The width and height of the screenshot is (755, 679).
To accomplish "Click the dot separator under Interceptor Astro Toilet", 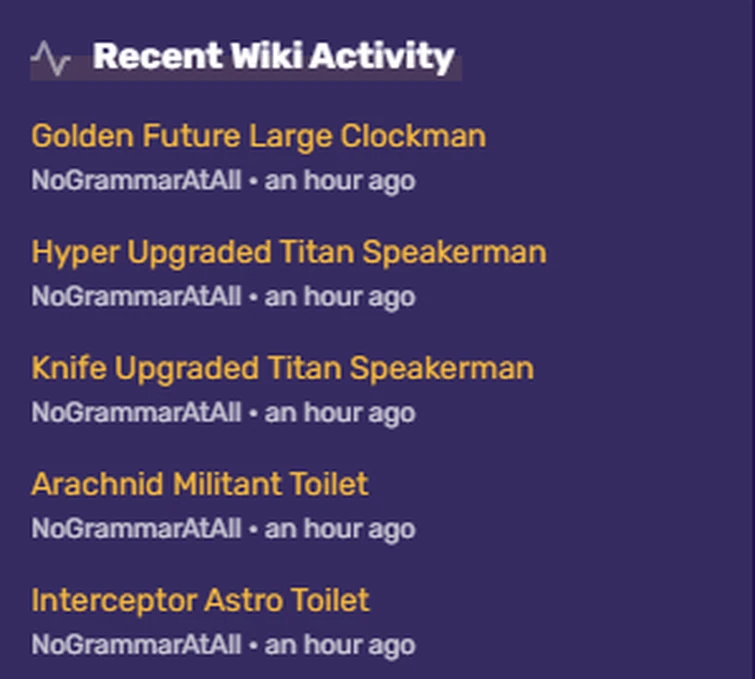I will pyautogui.click(x=253, y=646).
